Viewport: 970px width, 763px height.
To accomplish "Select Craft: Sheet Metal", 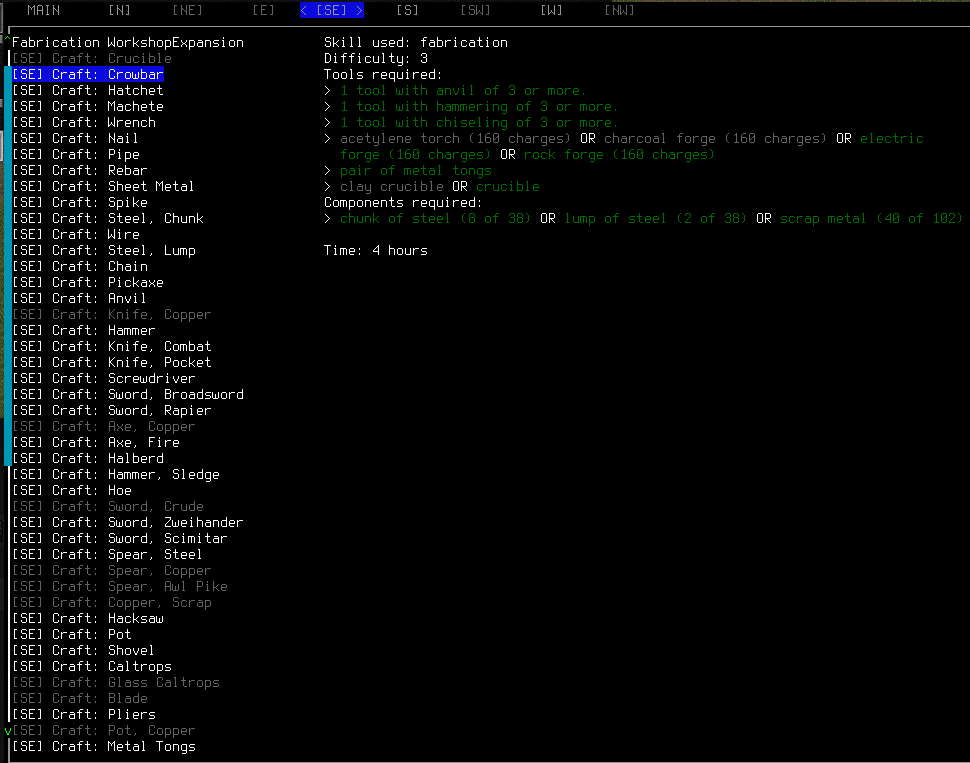I will 103,186.
